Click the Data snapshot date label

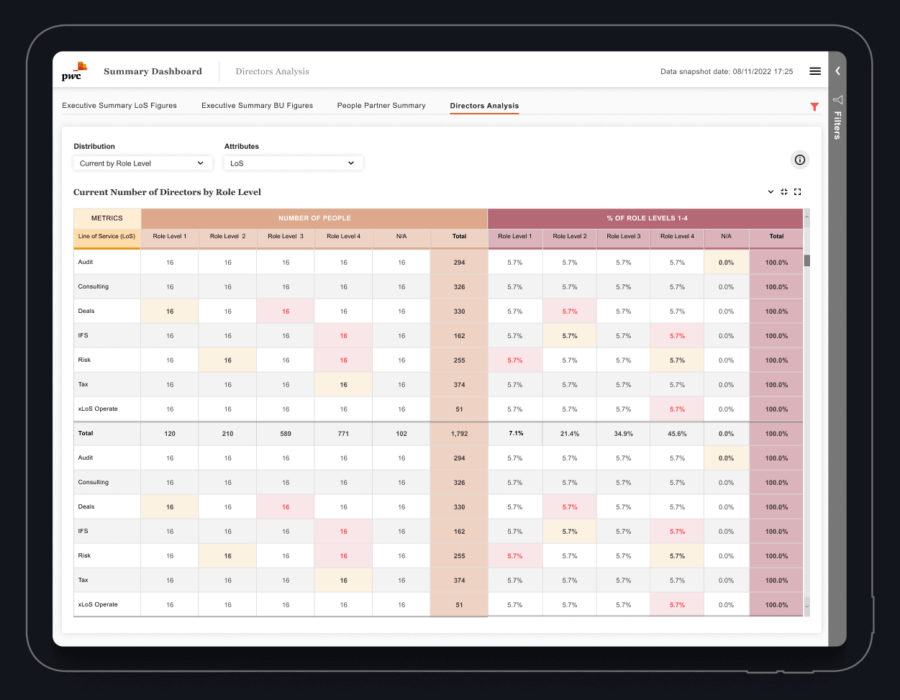coord(727,71)
